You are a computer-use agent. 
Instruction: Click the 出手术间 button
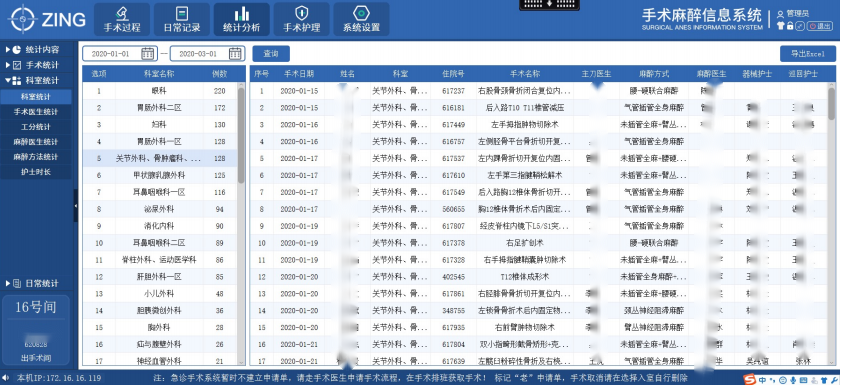35,358
